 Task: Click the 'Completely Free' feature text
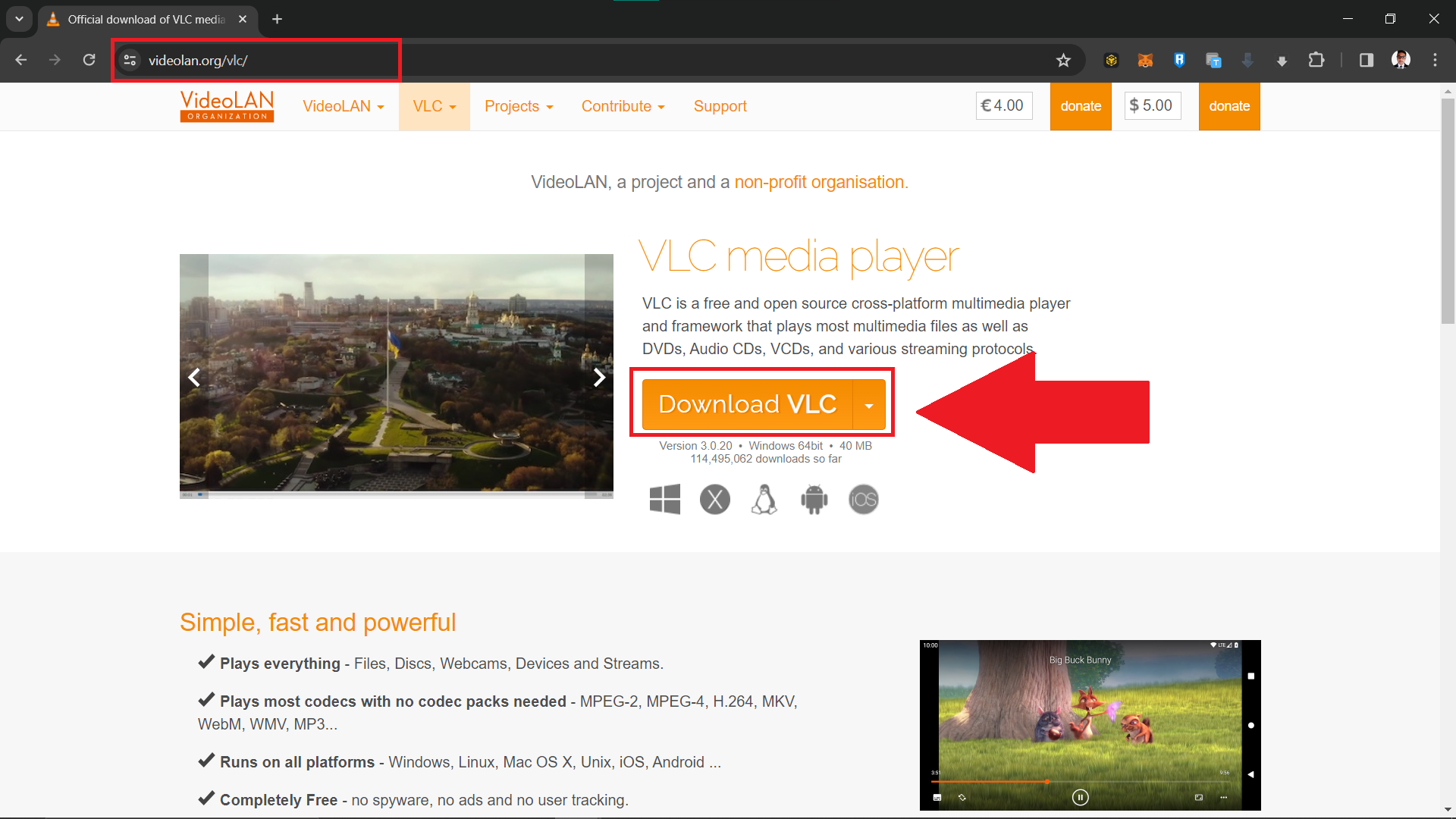(278, 800)
